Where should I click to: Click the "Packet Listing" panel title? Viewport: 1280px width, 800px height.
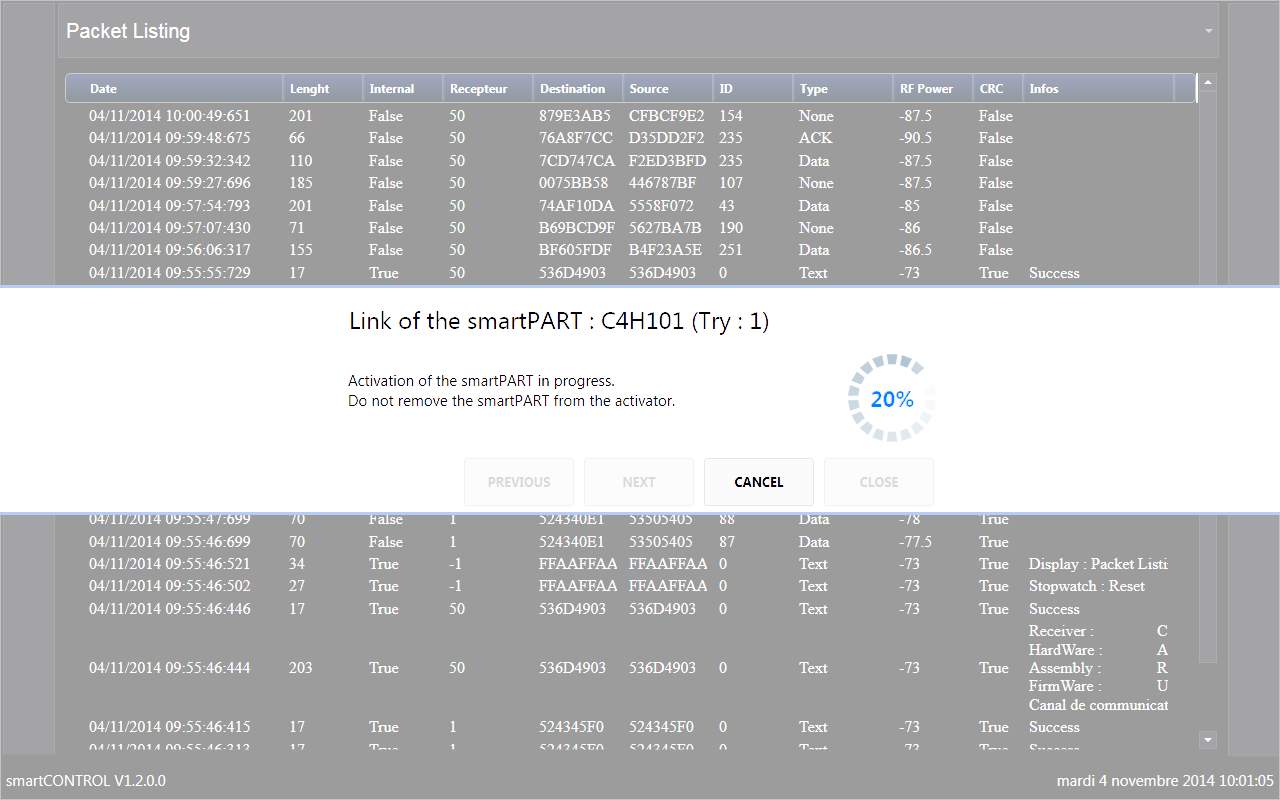128,31
